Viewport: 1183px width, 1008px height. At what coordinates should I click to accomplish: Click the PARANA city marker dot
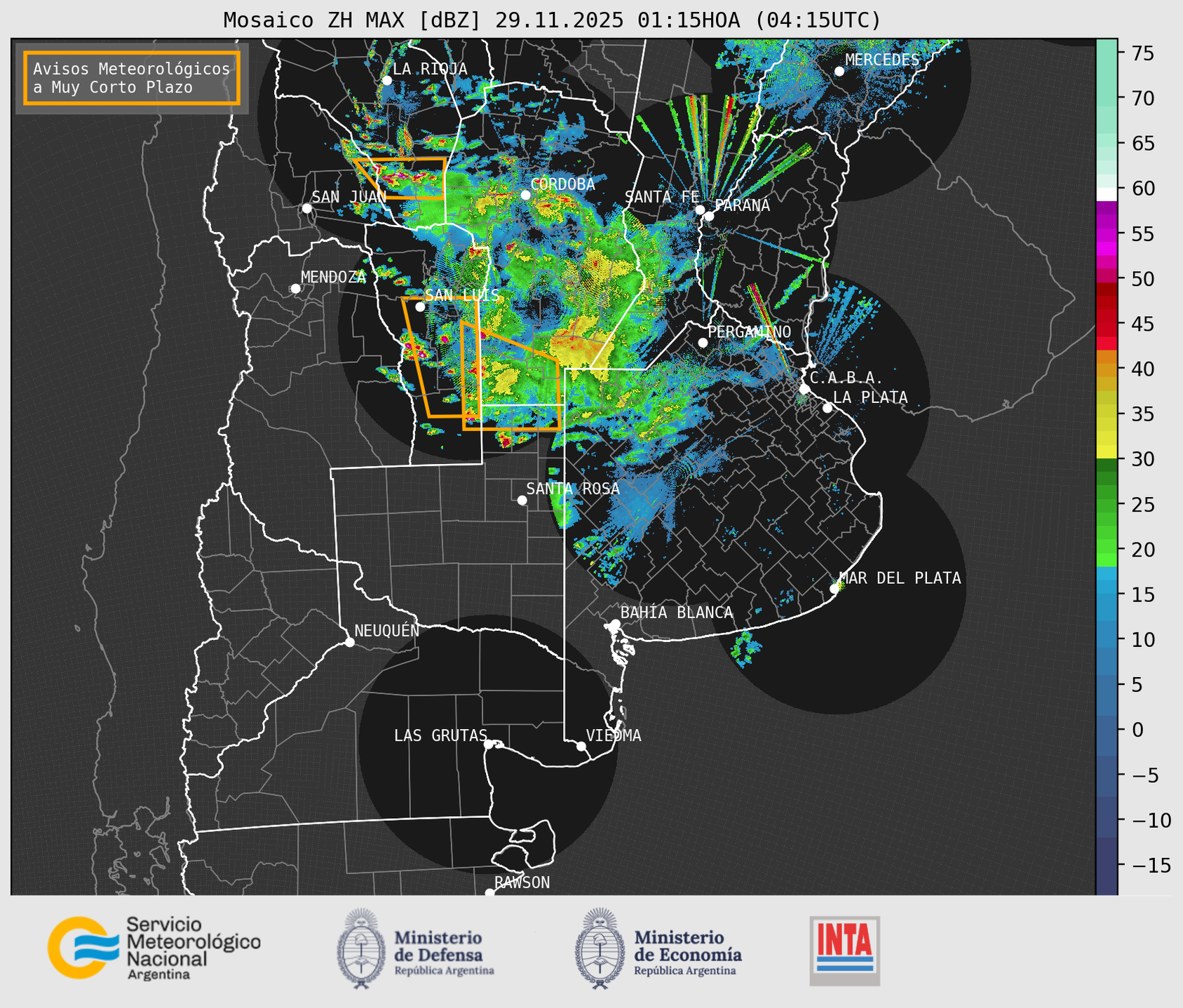point(709,216)
